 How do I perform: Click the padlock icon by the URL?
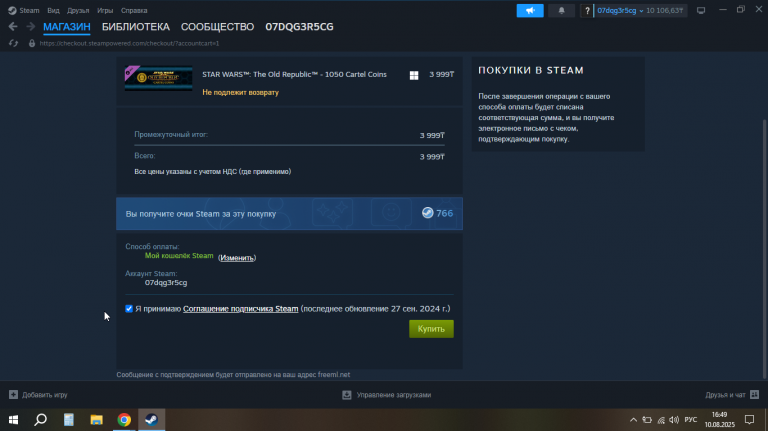pyautogui.click(x=32, y=43)
